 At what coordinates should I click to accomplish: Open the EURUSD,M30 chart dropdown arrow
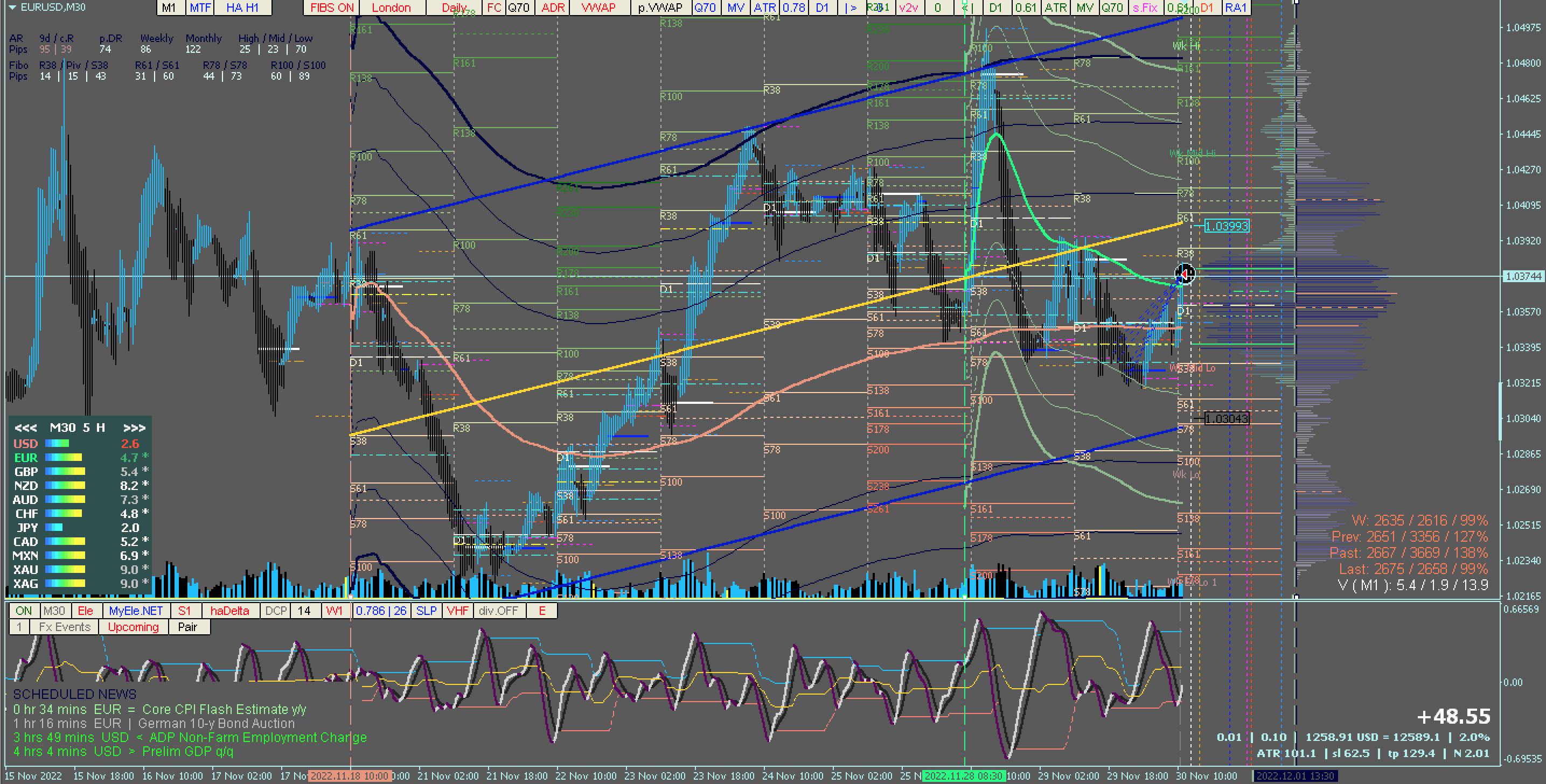coord(11,7)
